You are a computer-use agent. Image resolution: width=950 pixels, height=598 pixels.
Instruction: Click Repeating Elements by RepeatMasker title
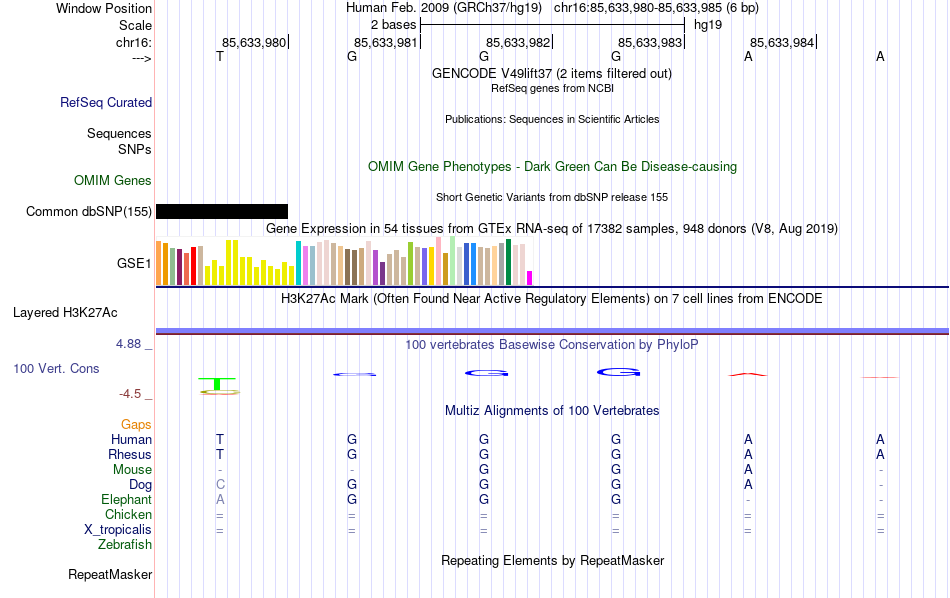coord(552,560)
